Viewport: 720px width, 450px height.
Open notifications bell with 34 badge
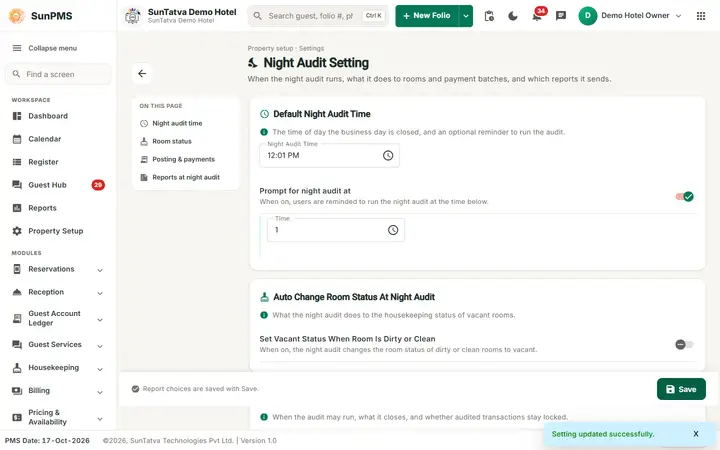point(537,16)
